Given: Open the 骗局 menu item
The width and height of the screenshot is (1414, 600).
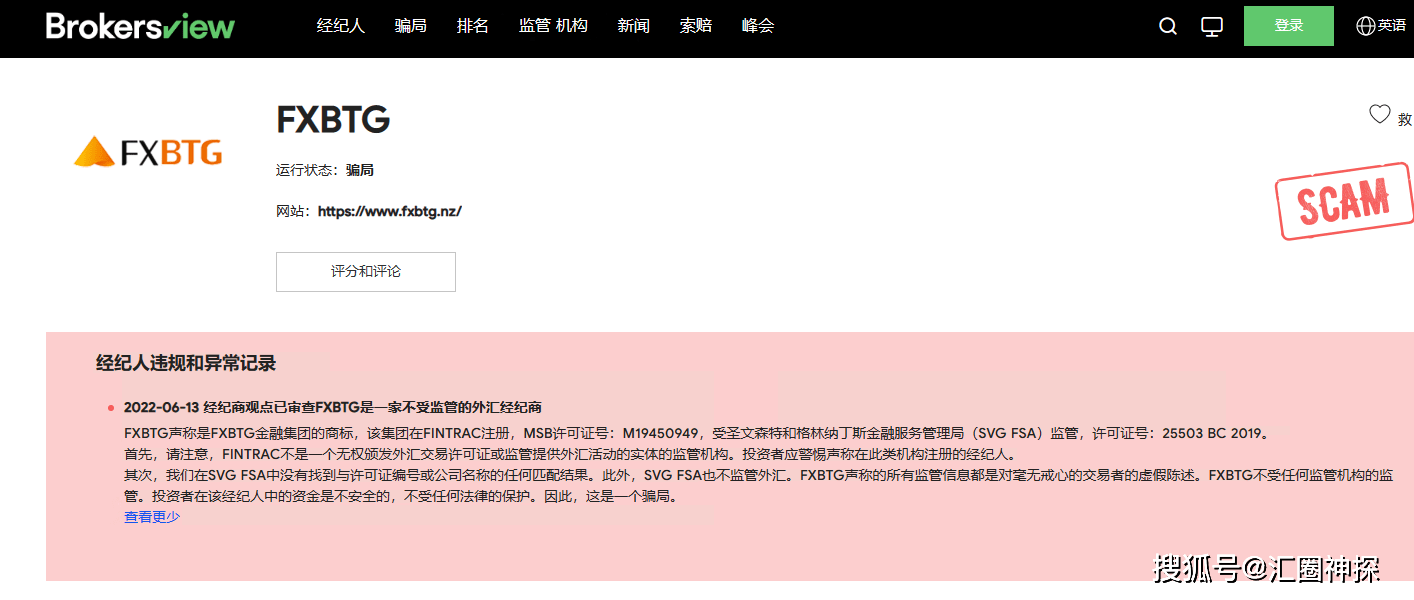Looking at the screenshot, I should pyautogui.click(x=410, y=26).
